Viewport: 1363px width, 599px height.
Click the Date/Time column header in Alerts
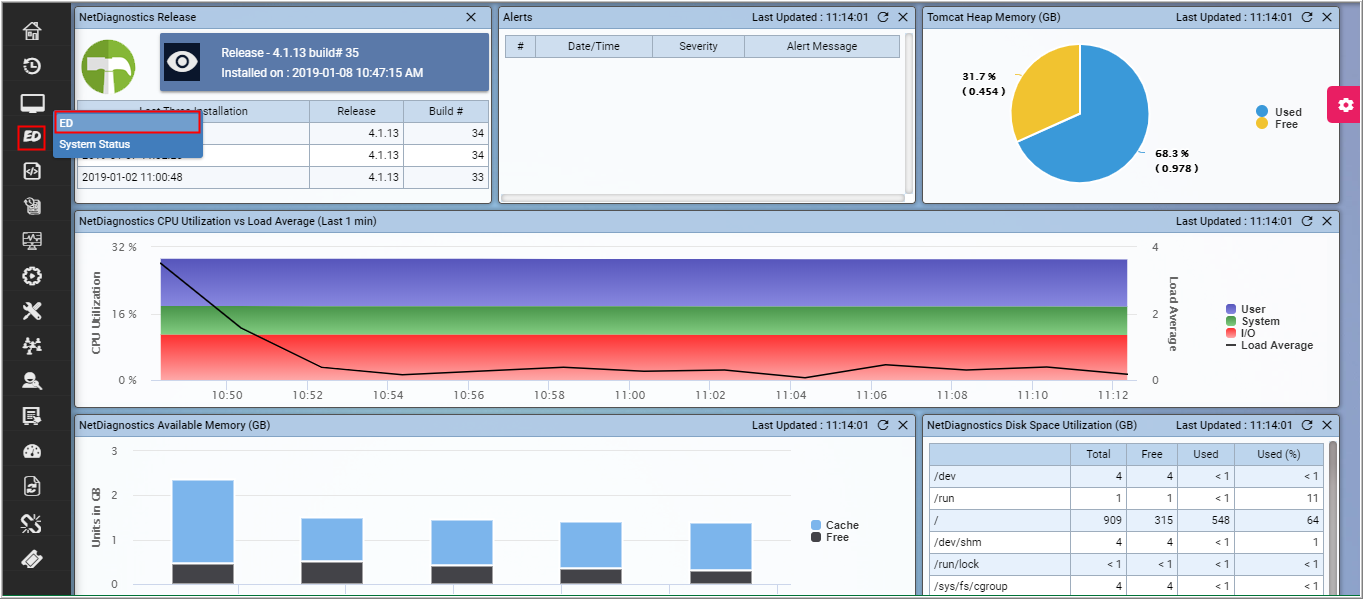tap(594, 46)
